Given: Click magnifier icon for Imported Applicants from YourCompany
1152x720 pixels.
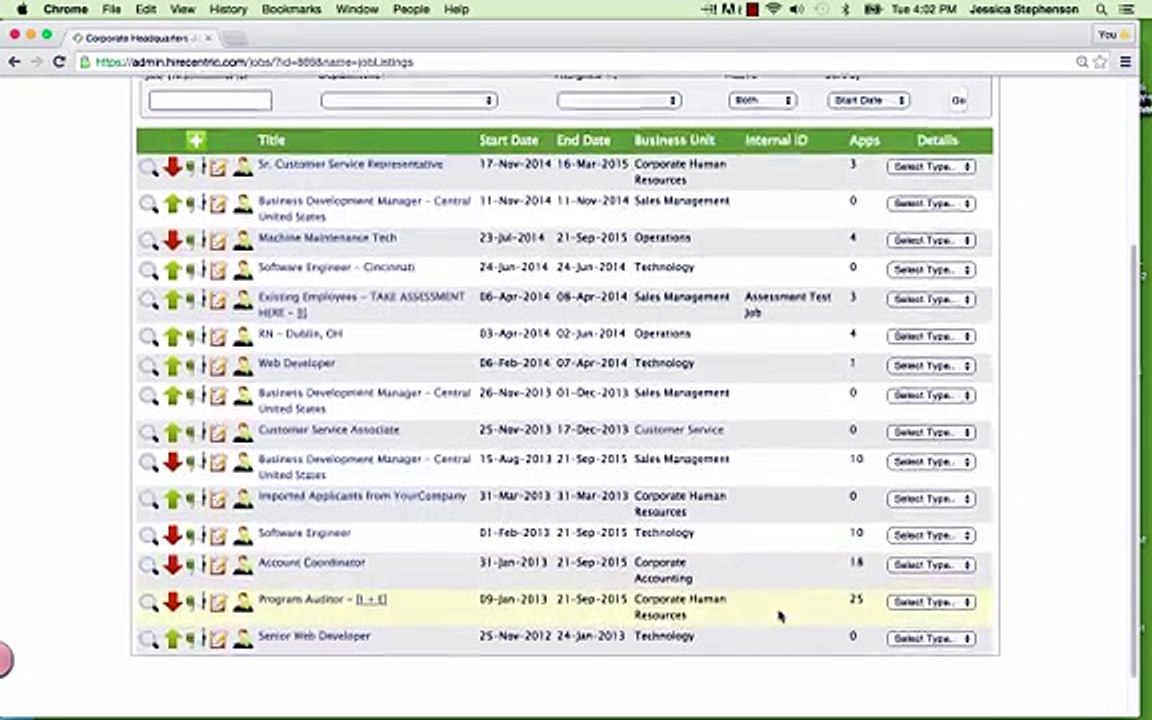Looking at the screenshot, I should [x=148, y=499].
